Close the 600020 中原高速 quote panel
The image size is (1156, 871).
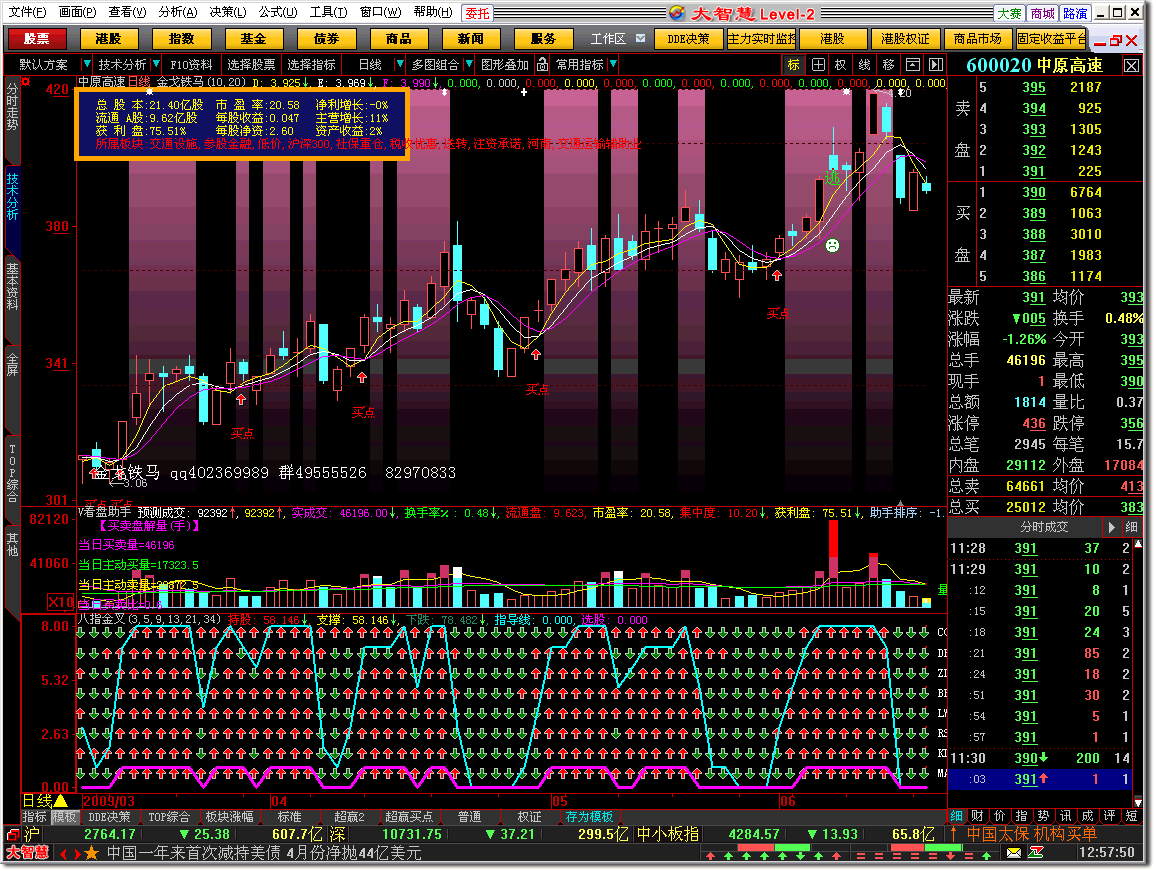(x=1131, y=66)
